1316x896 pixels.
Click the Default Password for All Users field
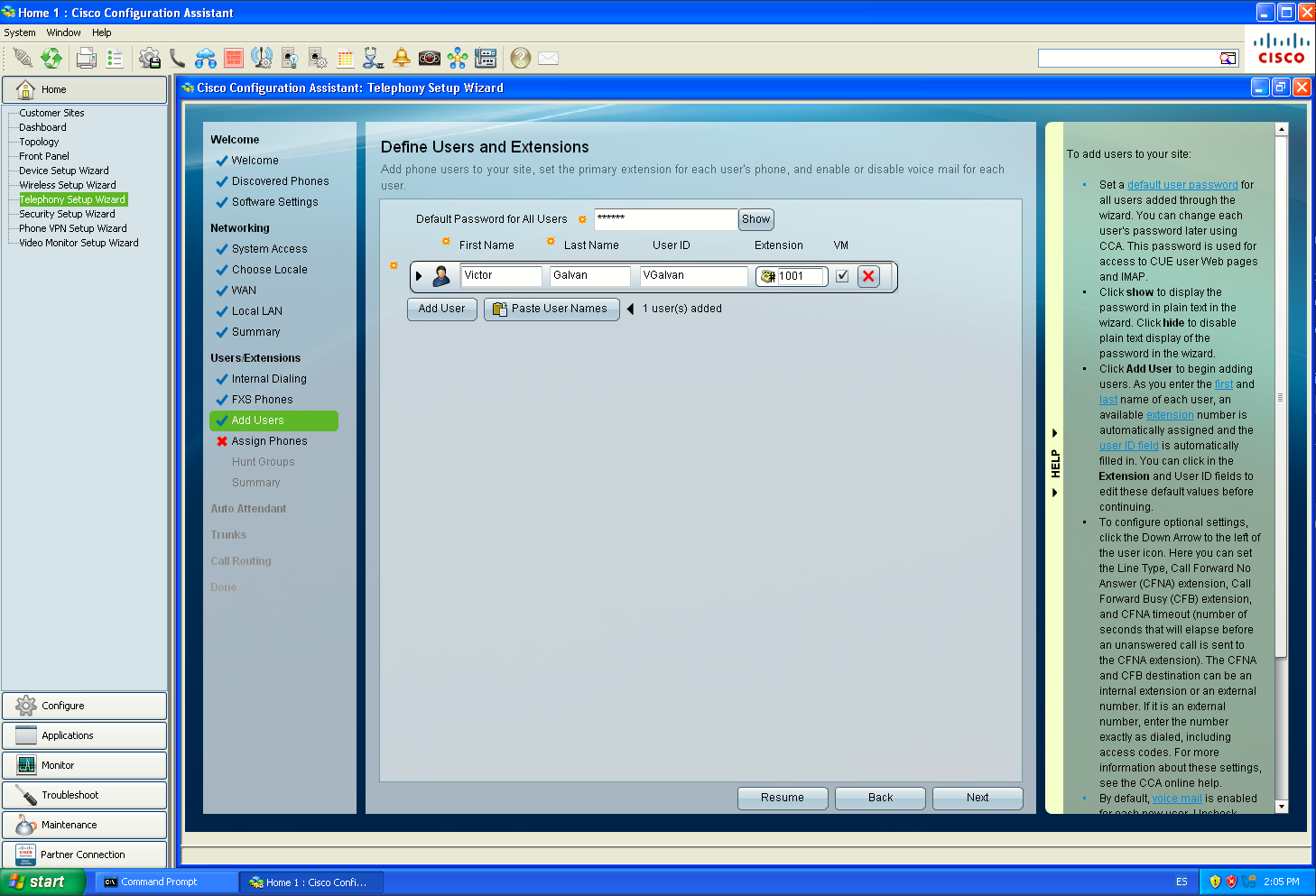tap(665, 219)
